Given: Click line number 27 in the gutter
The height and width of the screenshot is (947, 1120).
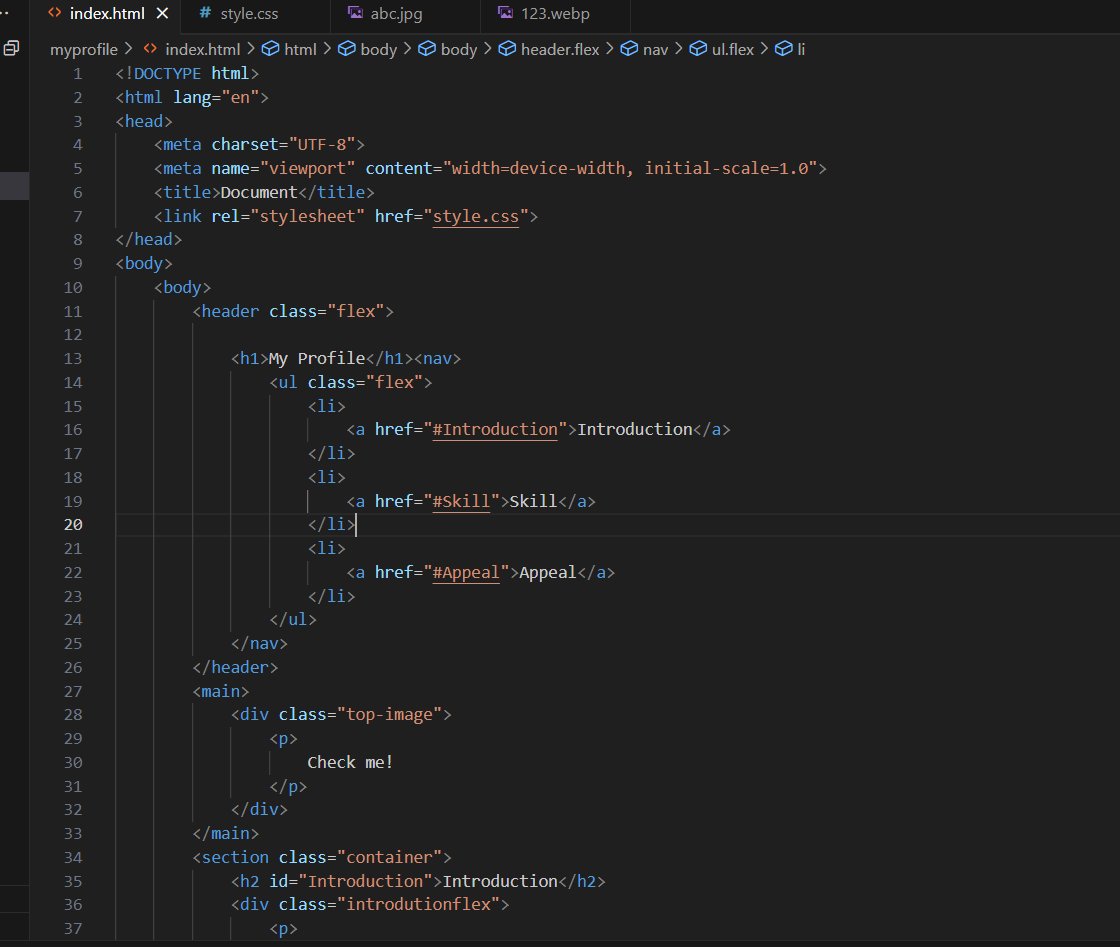Looking at the screenshot, I should [72, 691].
